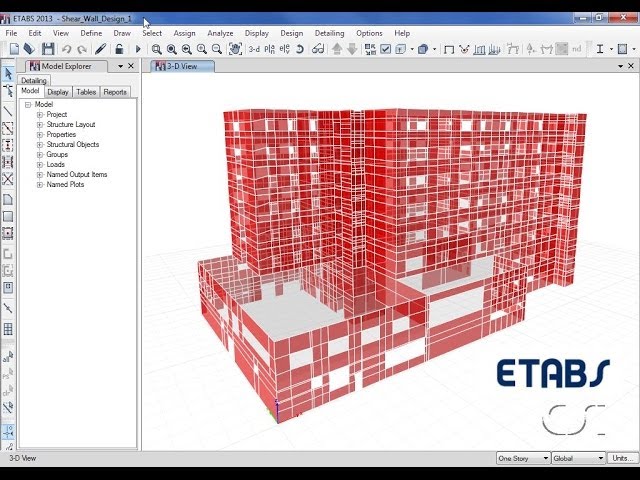Open the Define menu
640x480 pixels.
91,33
